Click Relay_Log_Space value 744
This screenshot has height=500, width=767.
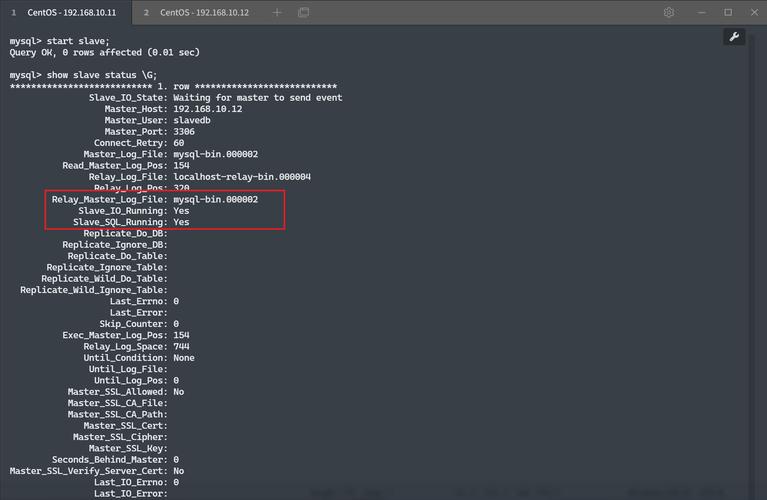[181, 346]
